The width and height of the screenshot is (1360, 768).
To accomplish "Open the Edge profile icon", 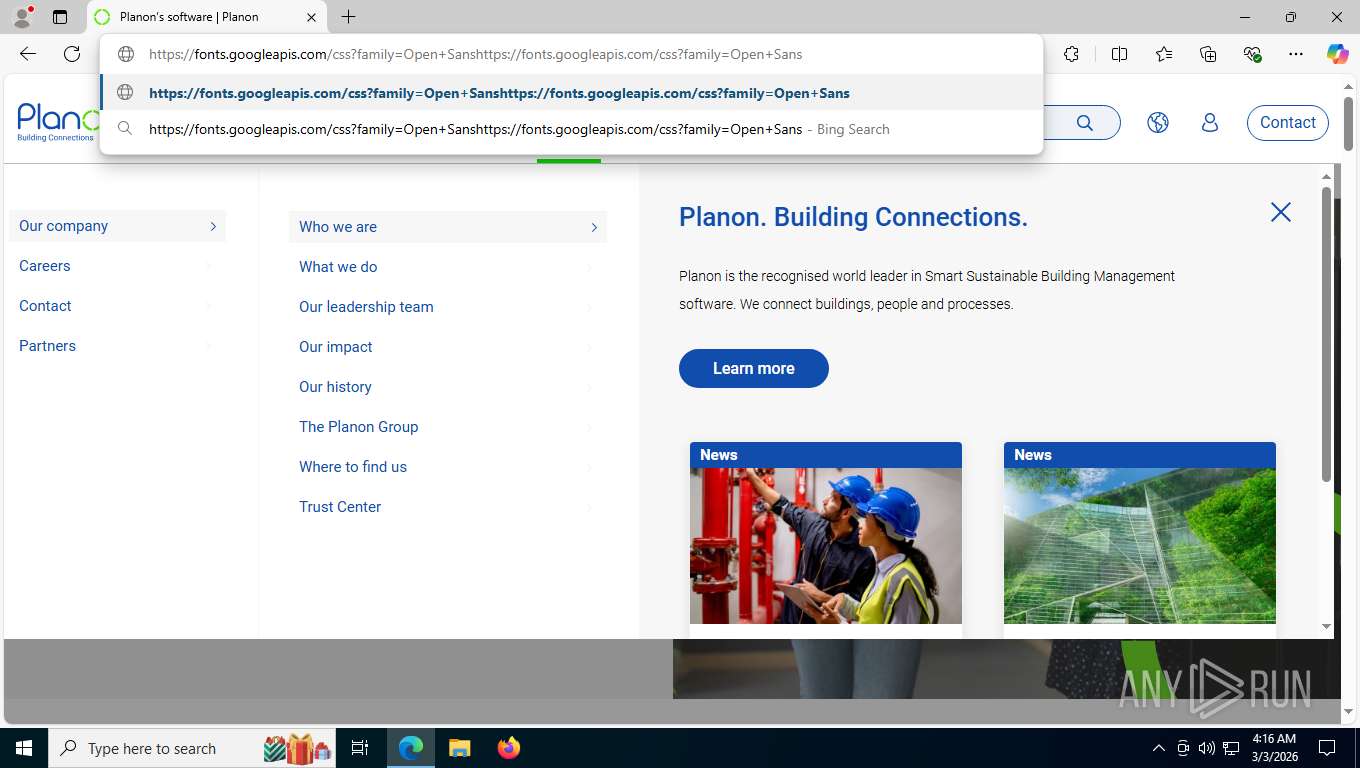I will point(22,17).
